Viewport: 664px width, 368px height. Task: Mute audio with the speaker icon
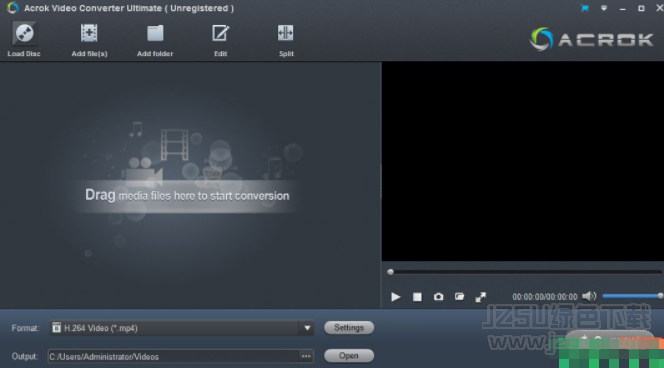(589, 296)
